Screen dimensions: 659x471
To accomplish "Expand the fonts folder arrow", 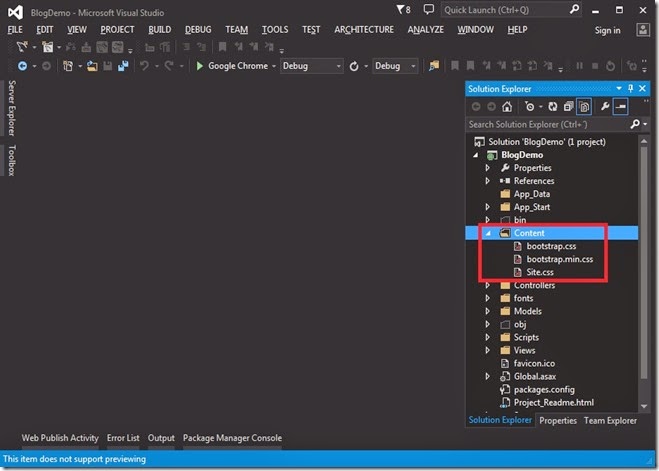I will click(x=488, y=298).
